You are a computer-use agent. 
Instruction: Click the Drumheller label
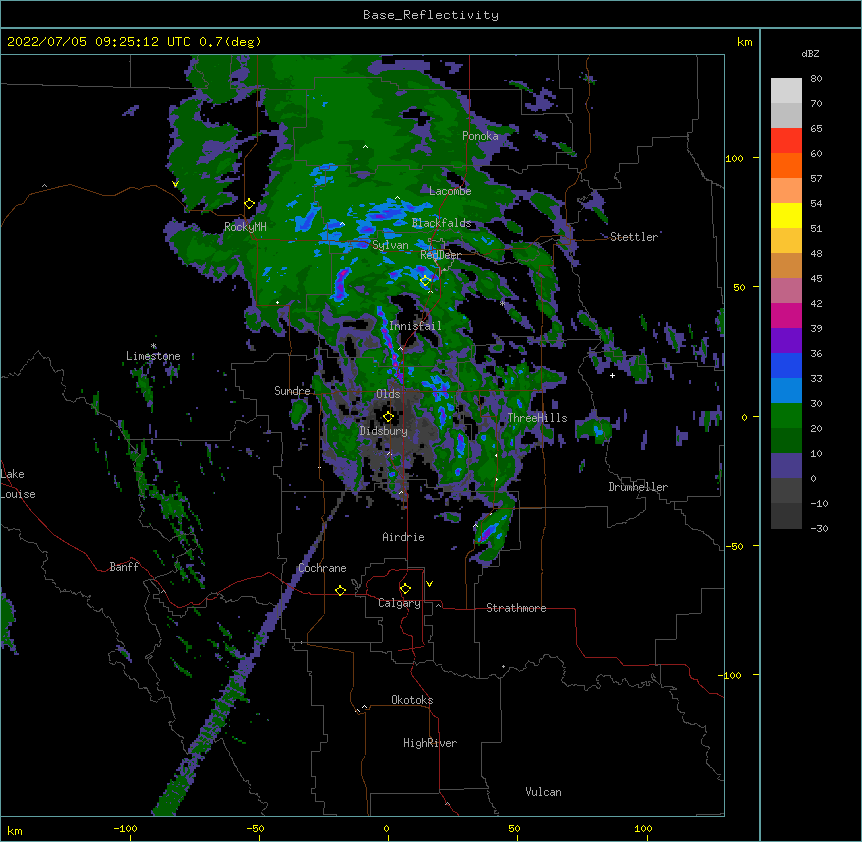[638, 487]
